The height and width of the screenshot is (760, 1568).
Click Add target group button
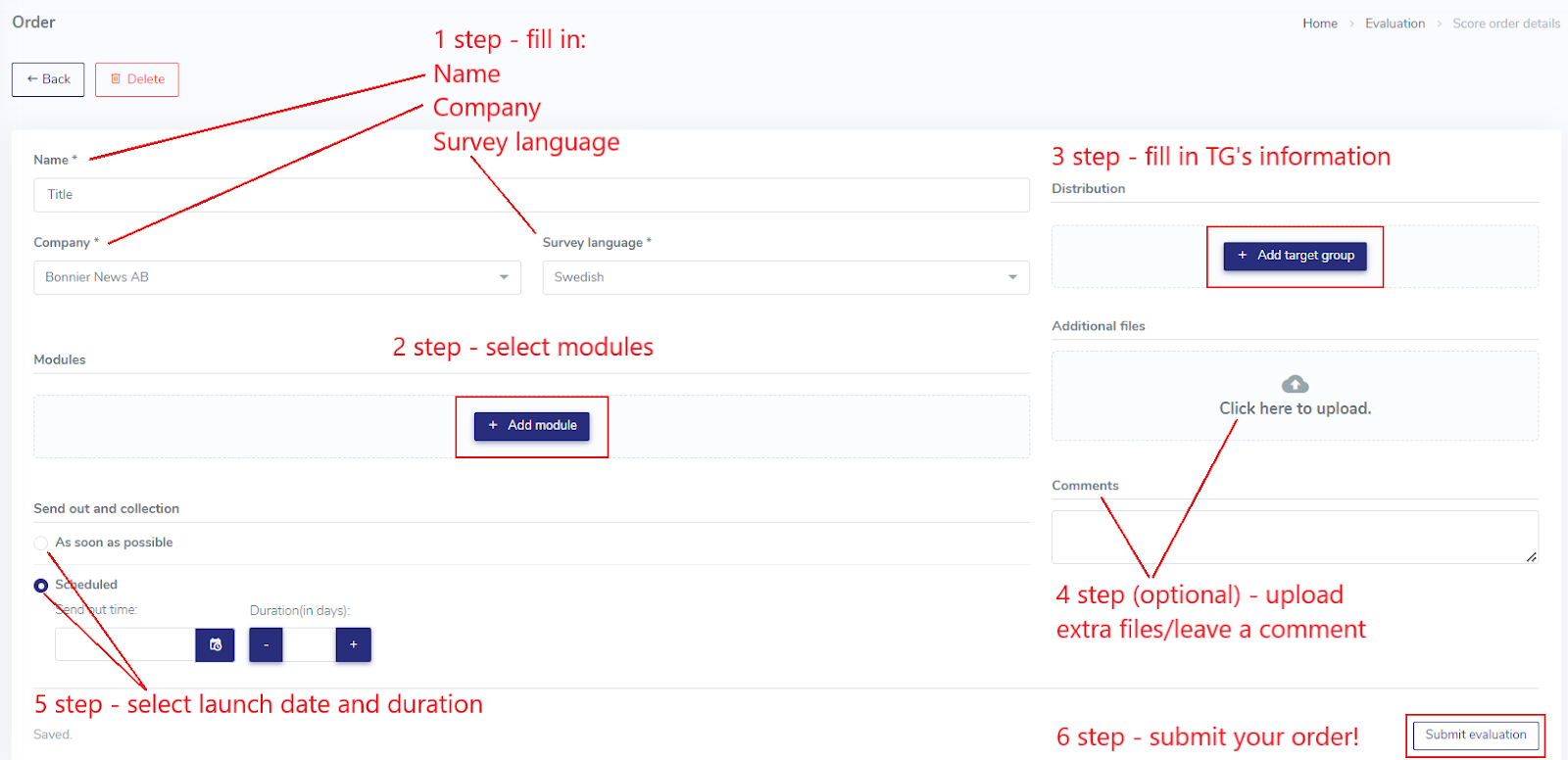pos(1295,256)
